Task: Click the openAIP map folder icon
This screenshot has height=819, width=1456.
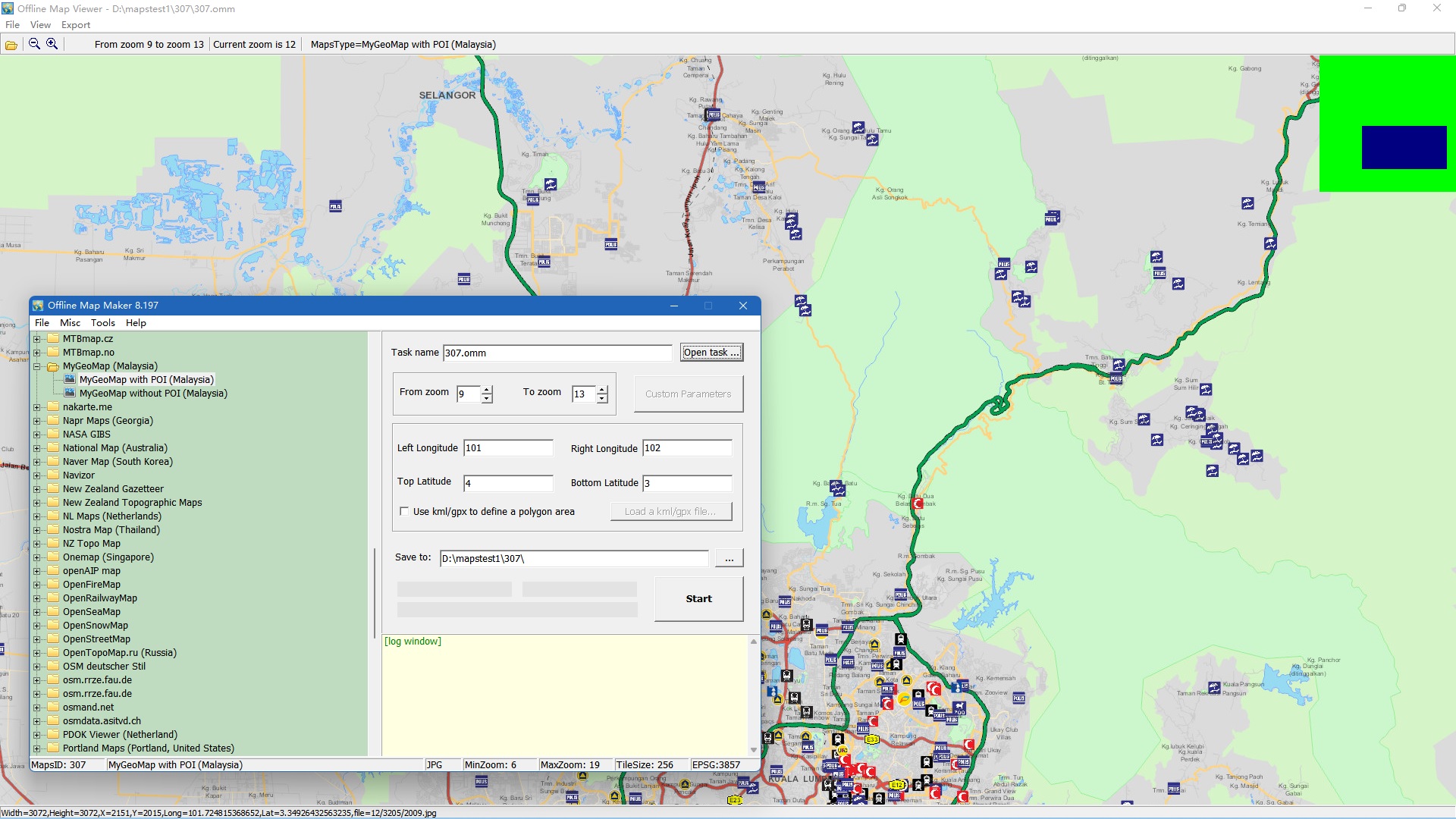Action: (53, 570)
